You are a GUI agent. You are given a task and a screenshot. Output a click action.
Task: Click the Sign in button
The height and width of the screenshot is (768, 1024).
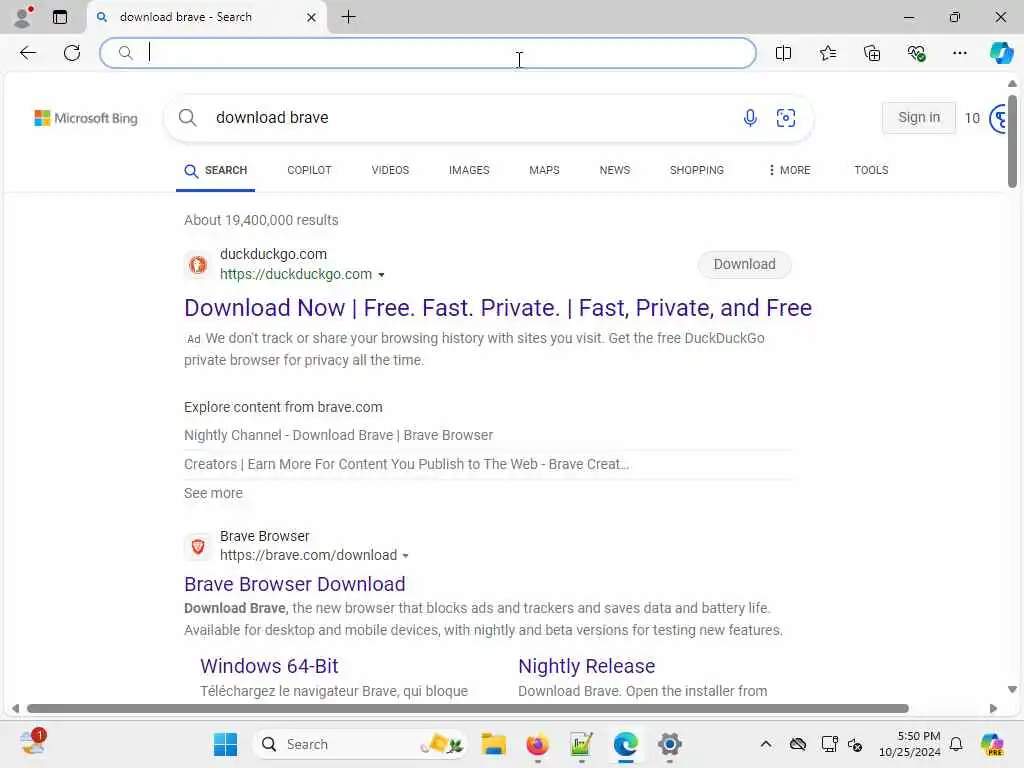click(x=919, y=118)
